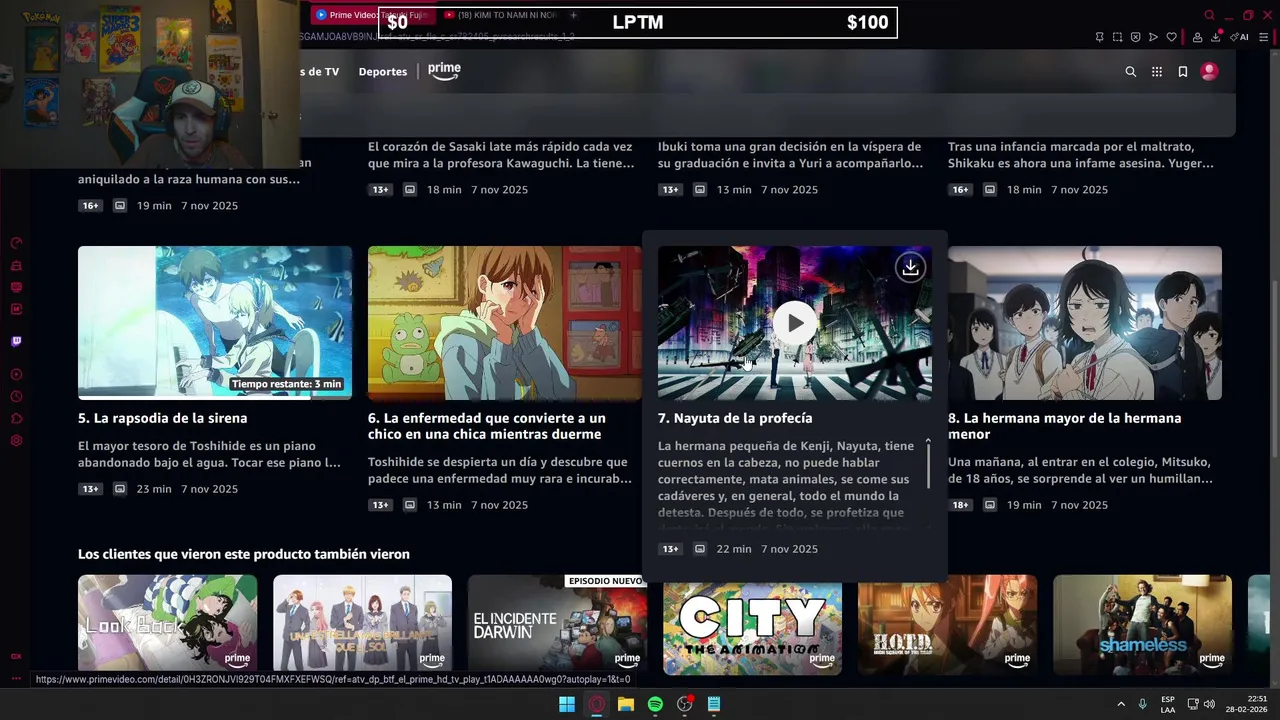Open the clock showing 22:51
The width and height of the screenshot is (1280, 720).
click(x=1246, y=704)
